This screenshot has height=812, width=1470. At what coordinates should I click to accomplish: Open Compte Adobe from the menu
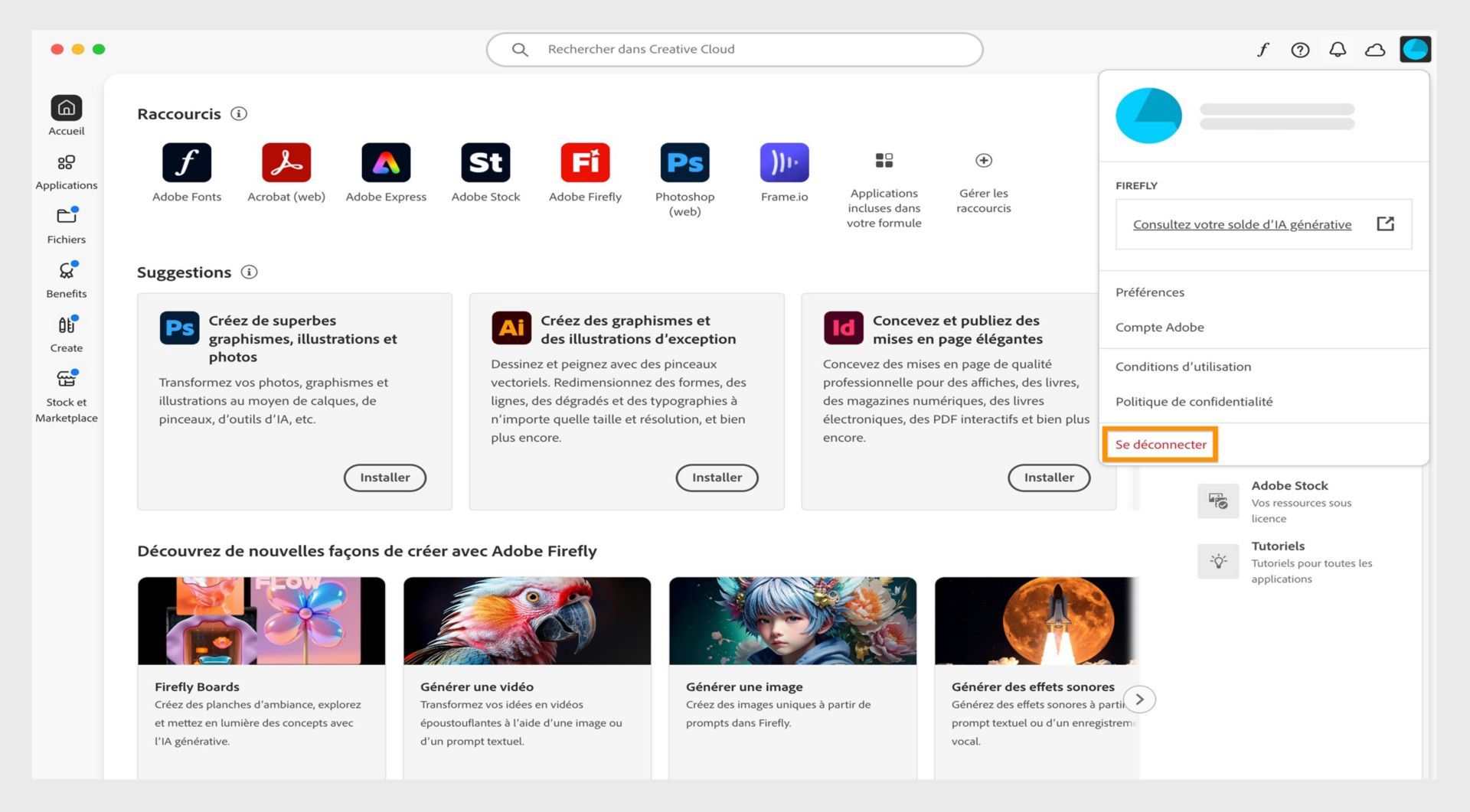coord(1160,327)
